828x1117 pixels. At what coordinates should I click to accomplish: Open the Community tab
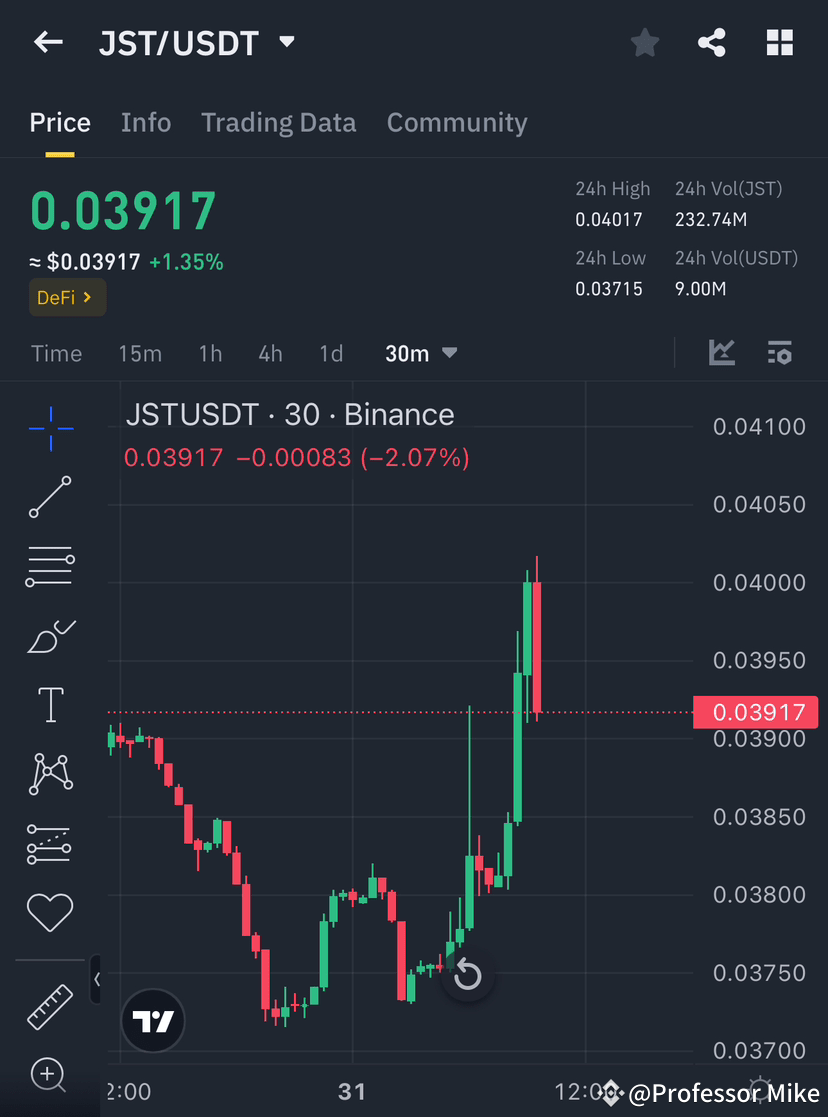(x=457, y=122)
